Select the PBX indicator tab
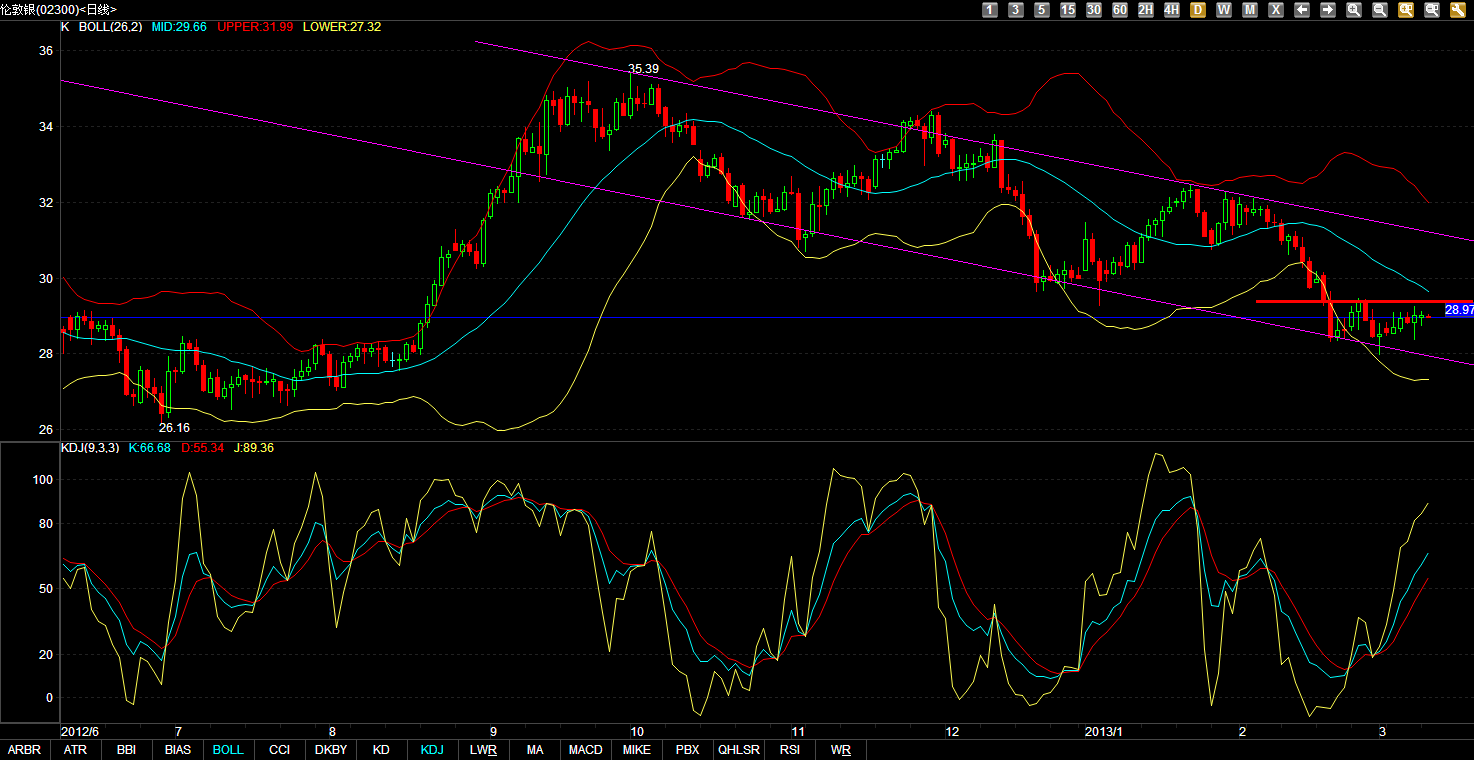The image size is (1474, 760). [x=687, y=750]
